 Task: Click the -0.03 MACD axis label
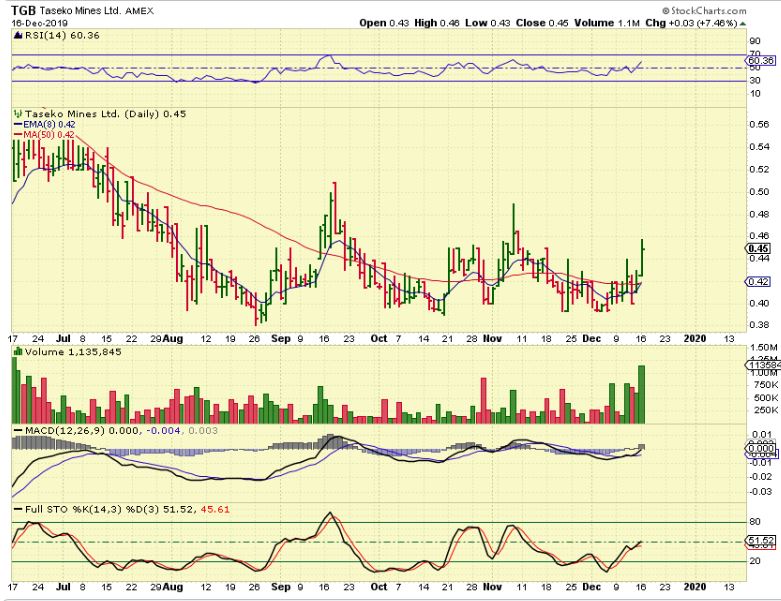761,492
